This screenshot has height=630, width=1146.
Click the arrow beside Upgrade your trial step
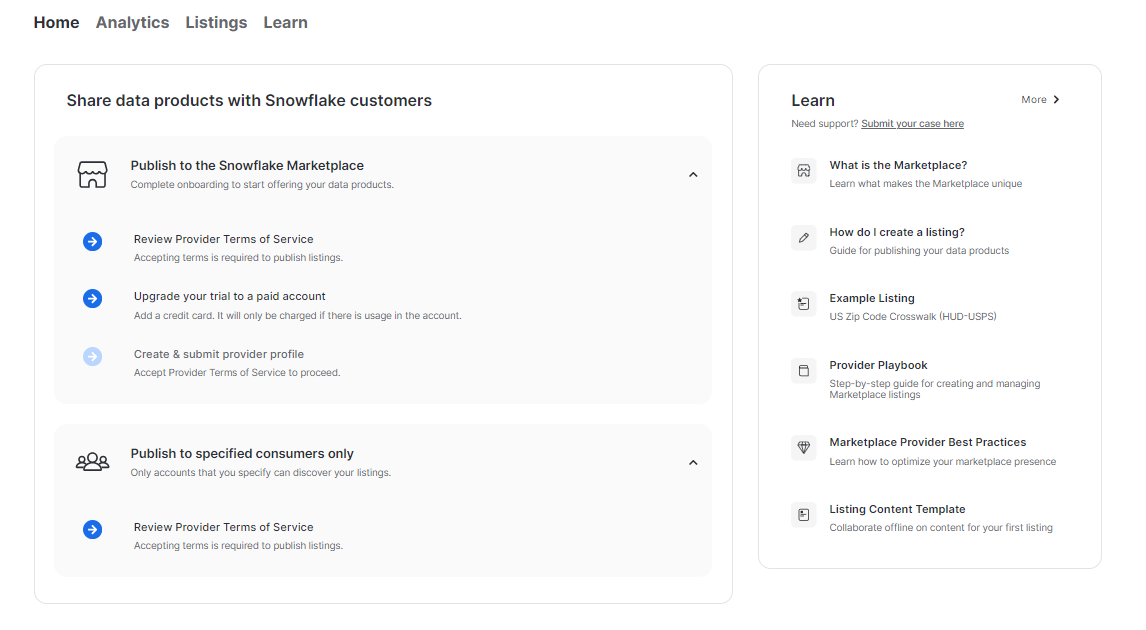92,298
